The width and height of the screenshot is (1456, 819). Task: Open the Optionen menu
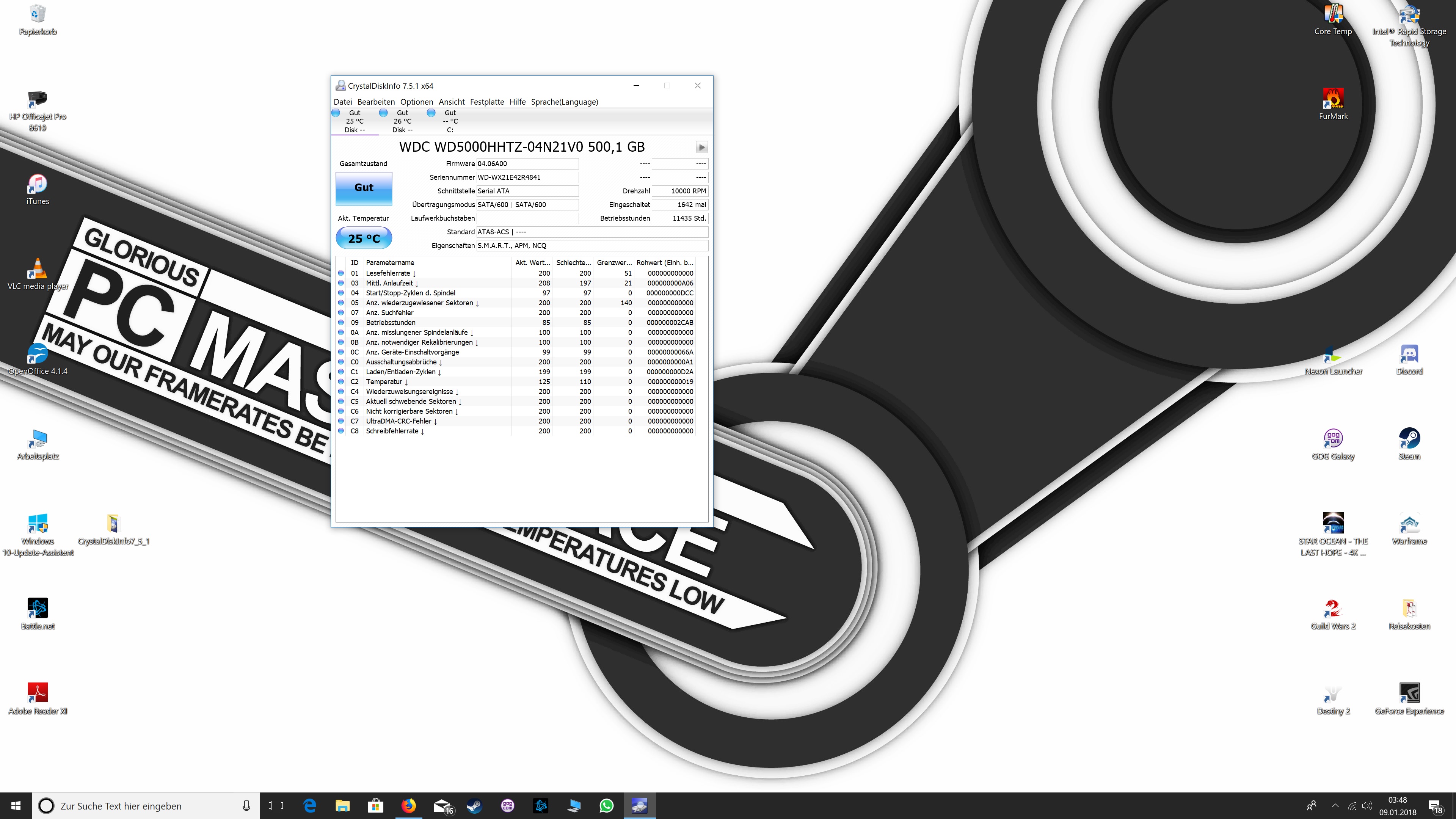click(416, 102)
